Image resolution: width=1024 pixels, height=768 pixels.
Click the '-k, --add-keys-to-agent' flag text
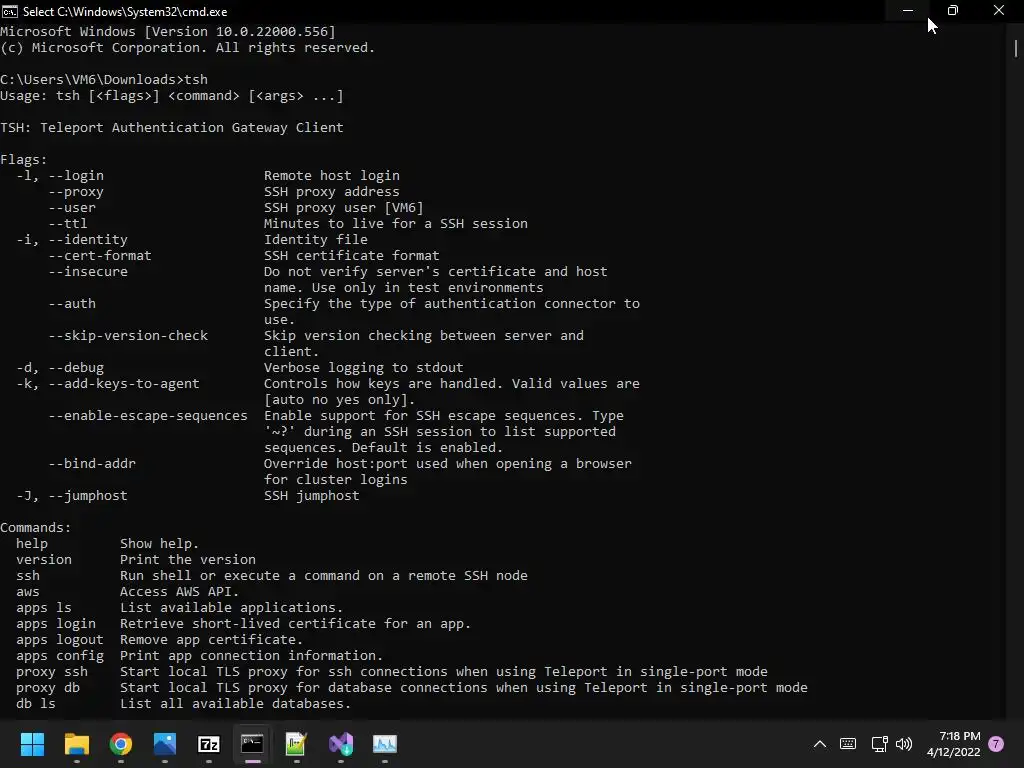tap(108, 384)
